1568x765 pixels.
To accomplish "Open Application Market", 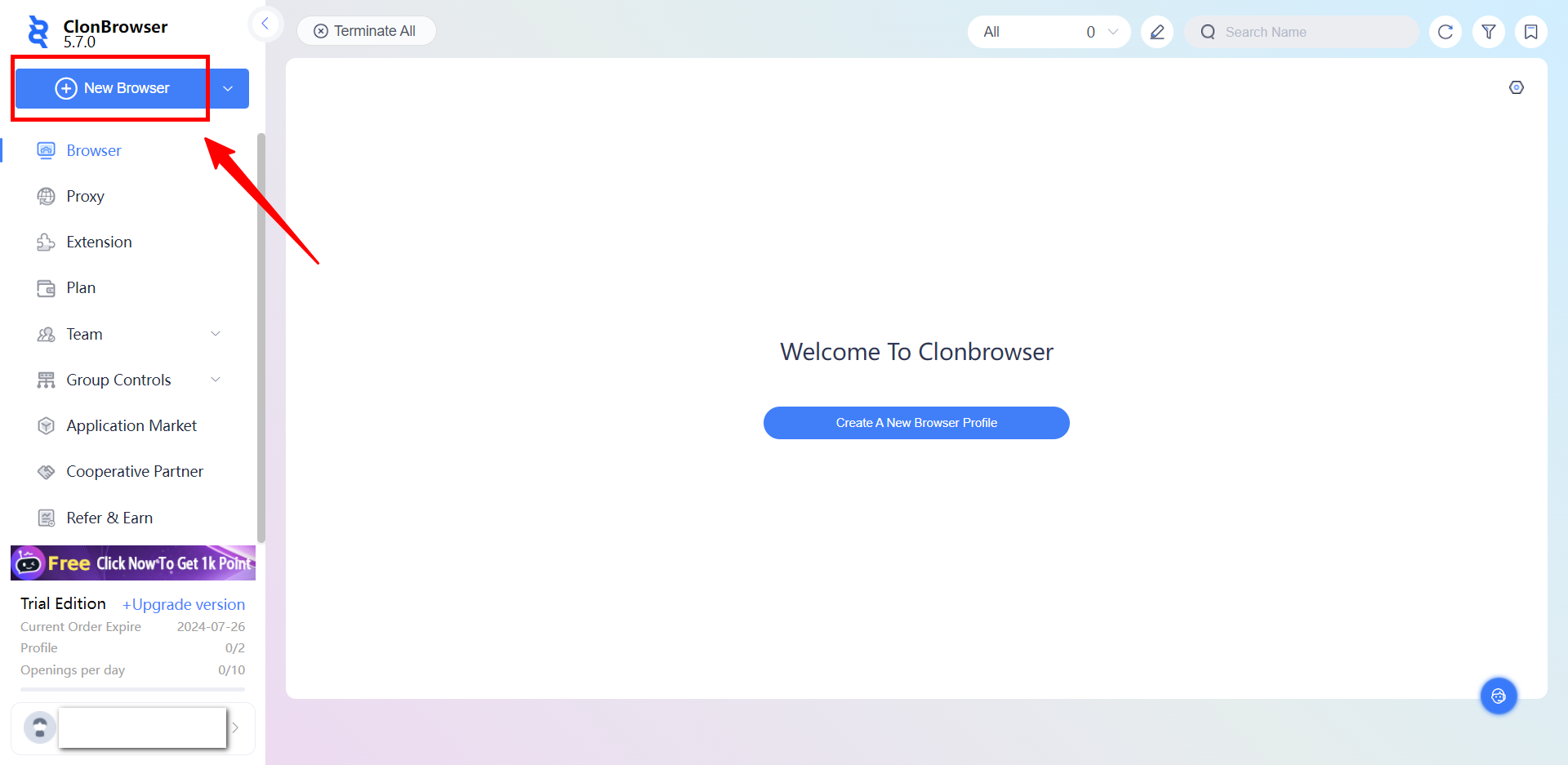I will pyautogui.click(x=131, y=425).
